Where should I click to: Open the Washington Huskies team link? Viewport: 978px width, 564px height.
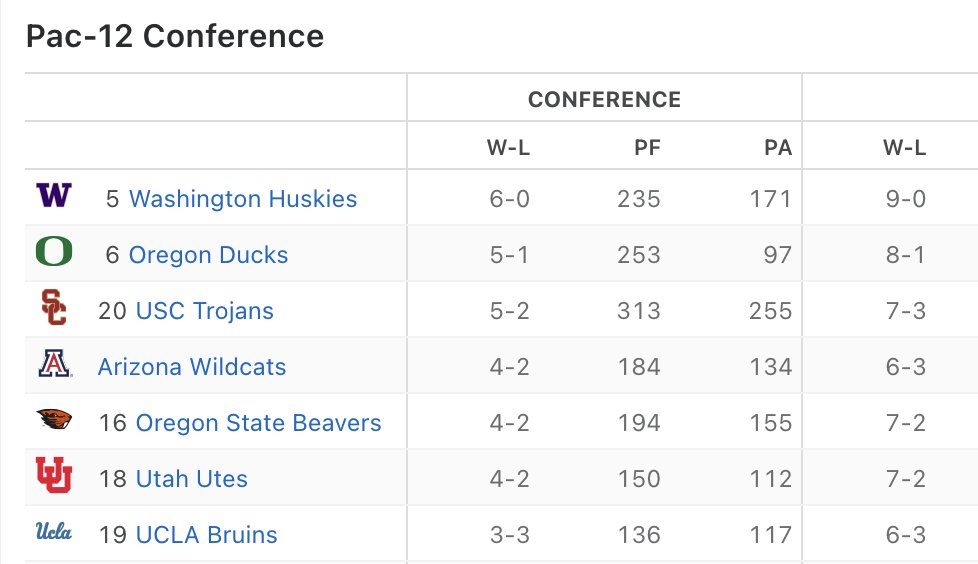(x=243, y=198)
